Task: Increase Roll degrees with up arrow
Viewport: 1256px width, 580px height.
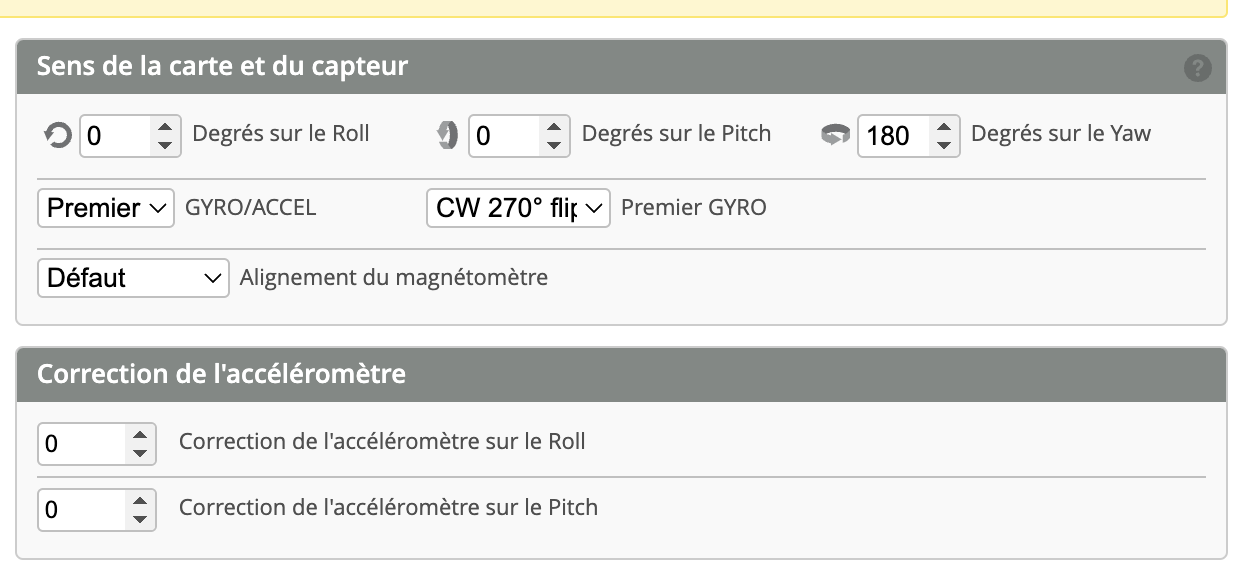Action: (x=165, y=126)
